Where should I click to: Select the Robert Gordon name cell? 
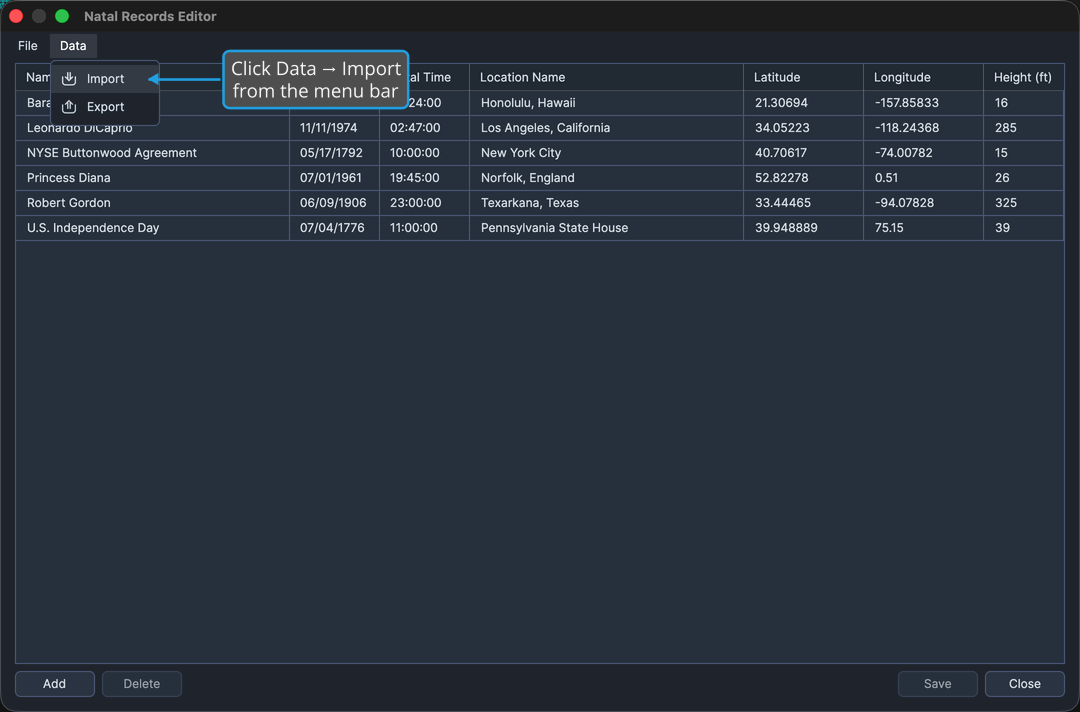pyautogui.click(x=152, y=203)
